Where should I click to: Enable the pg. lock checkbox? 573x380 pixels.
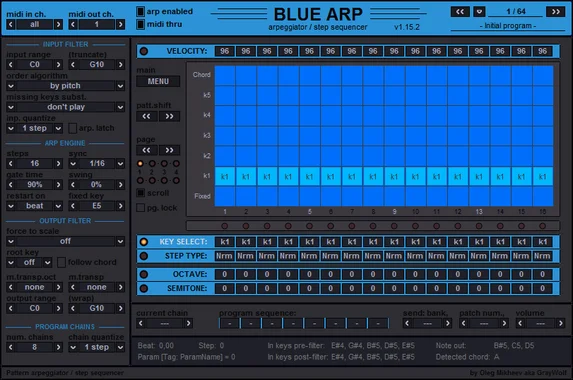click(140, 208)
